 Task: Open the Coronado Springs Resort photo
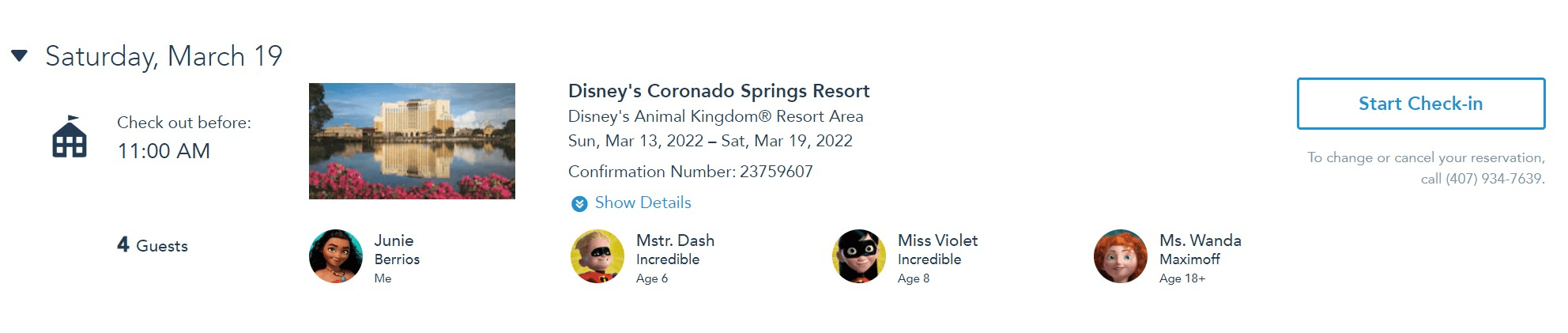412,141
